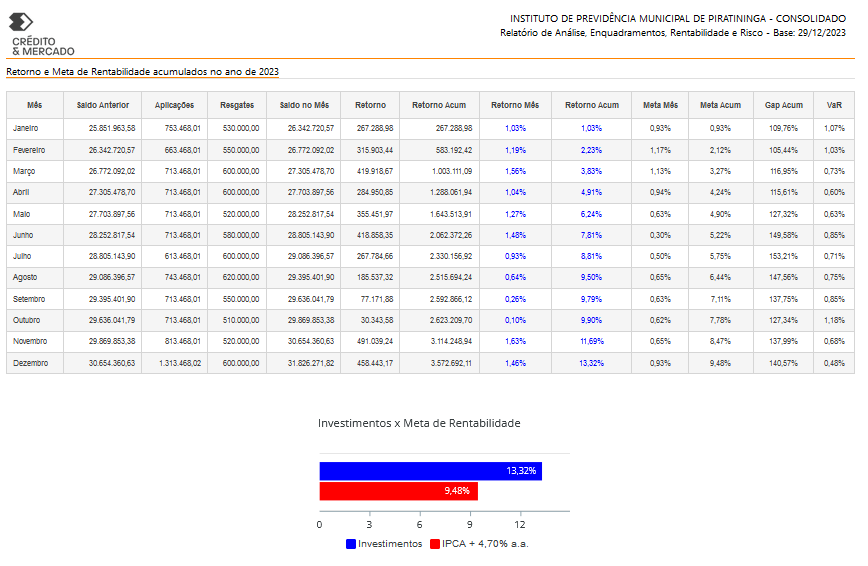868x566 pixels.
Task: Click the Mês column header
Action: 34,105
